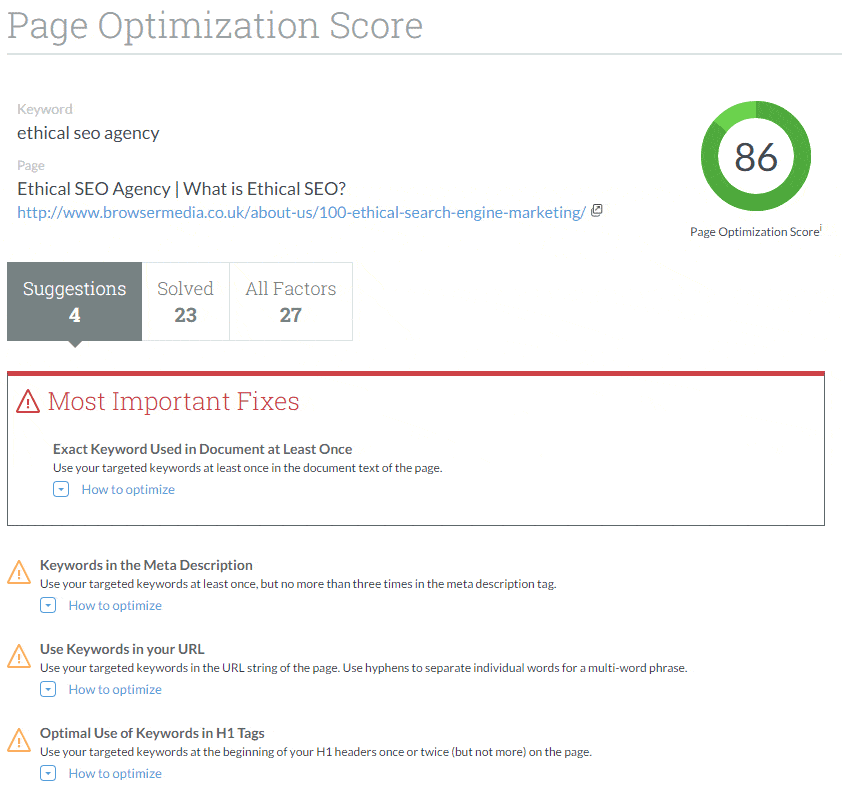Viewport: 842px width, 793px height.
Task: Click warning icon next to Use Keywords in your URL
Action: pos(19,656)
